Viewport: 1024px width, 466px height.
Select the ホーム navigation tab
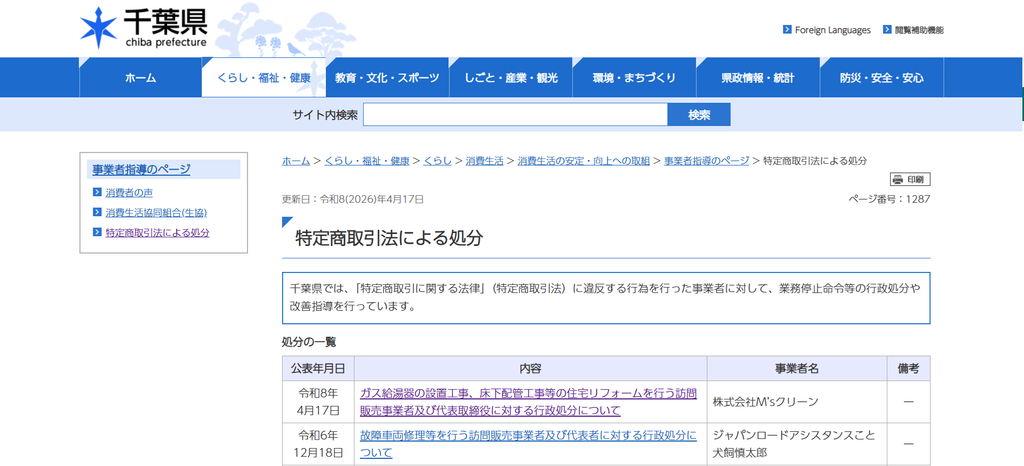140,78
